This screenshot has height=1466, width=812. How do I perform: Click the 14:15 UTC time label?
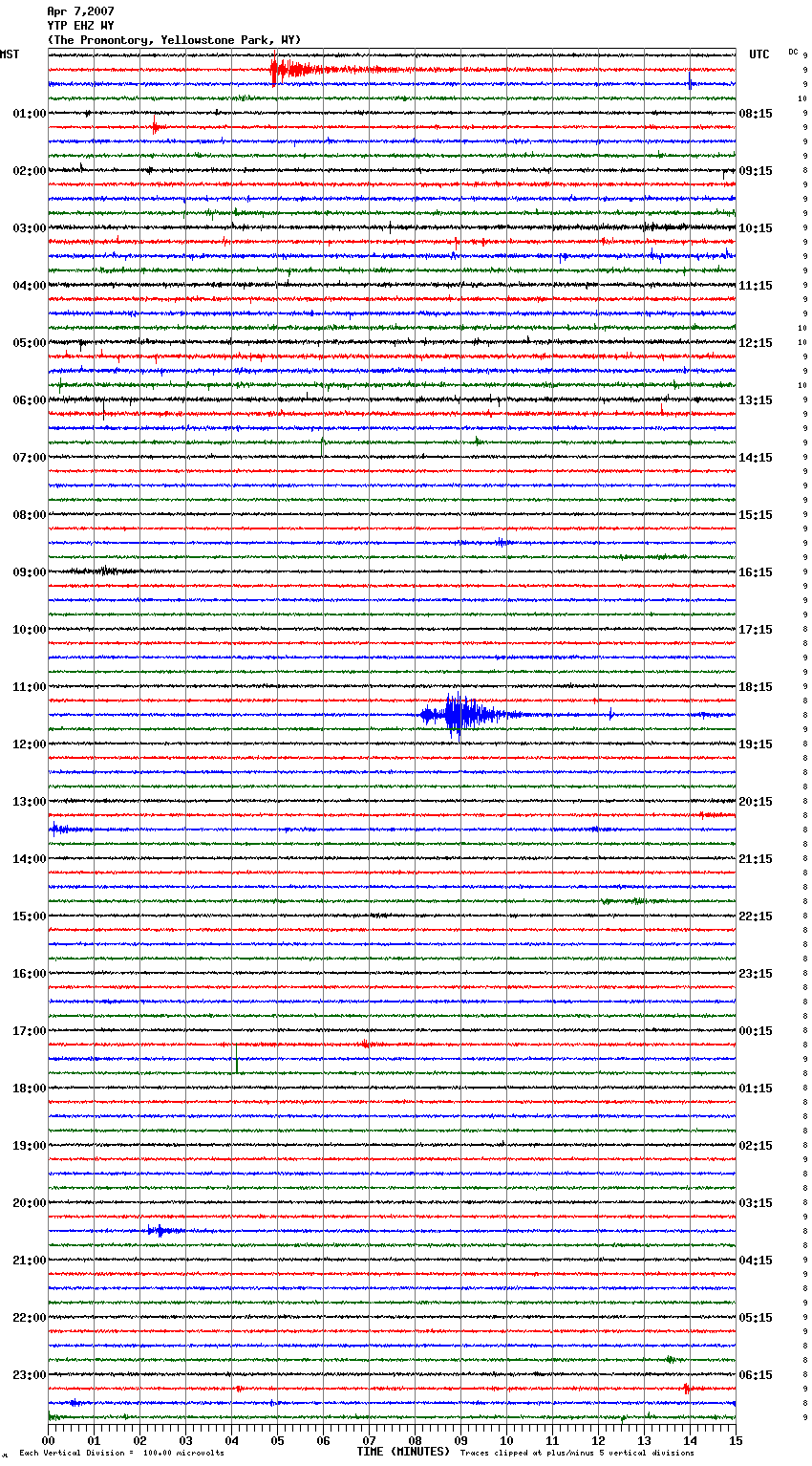point(756,458)
